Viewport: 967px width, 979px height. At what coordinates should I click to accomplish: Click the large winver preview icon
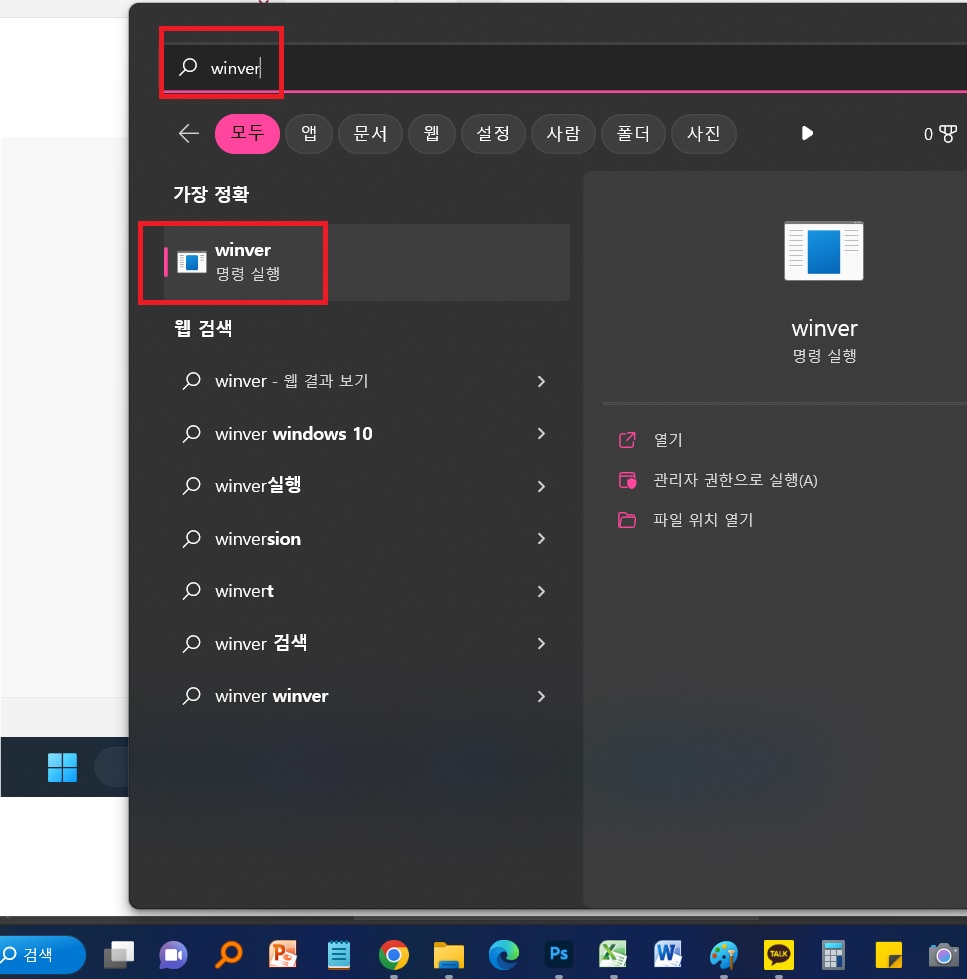(x=823, y=251)
